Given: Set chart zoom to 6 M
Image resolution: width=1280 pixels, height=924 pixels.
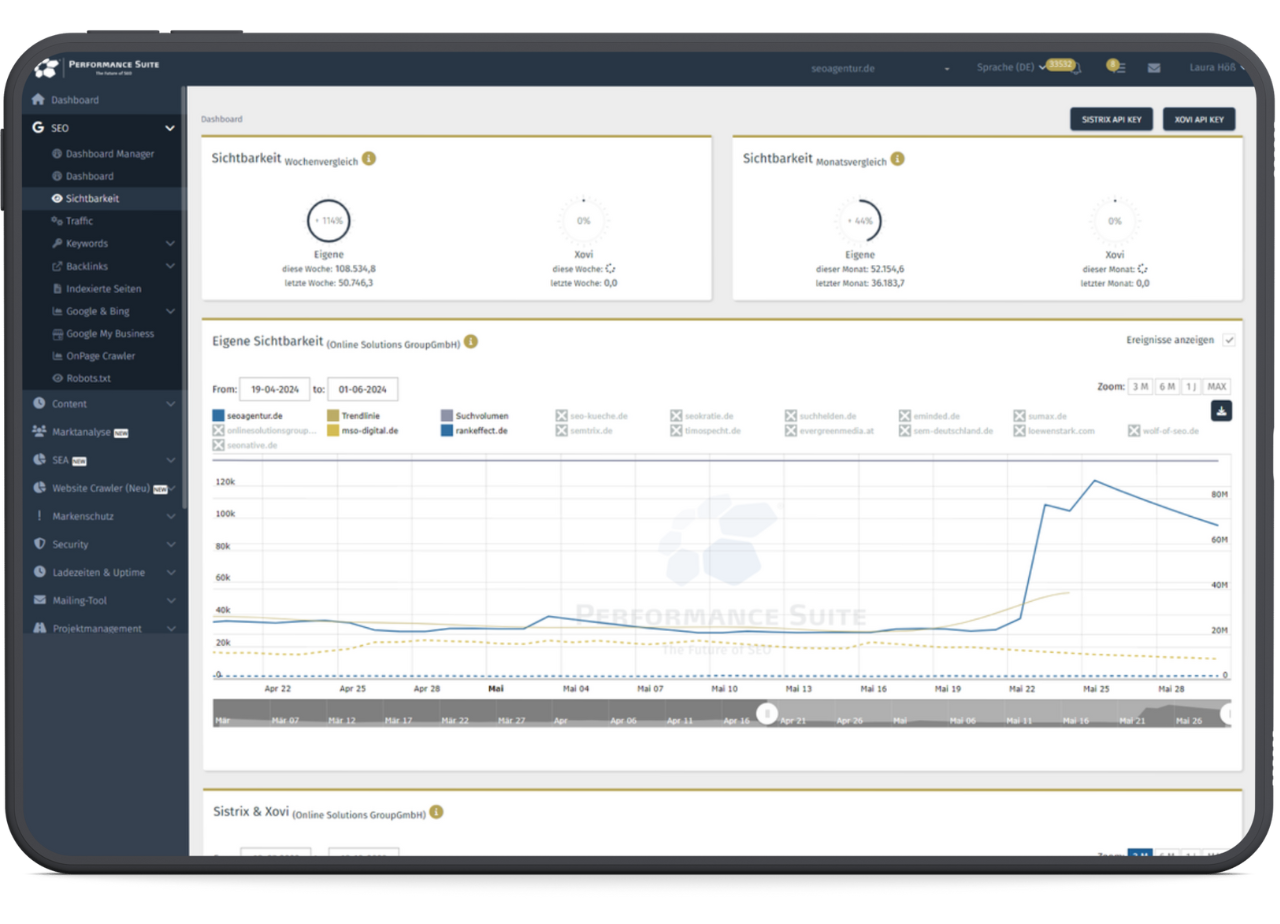Looking at the screenshot, I should tap(1166, 386).
